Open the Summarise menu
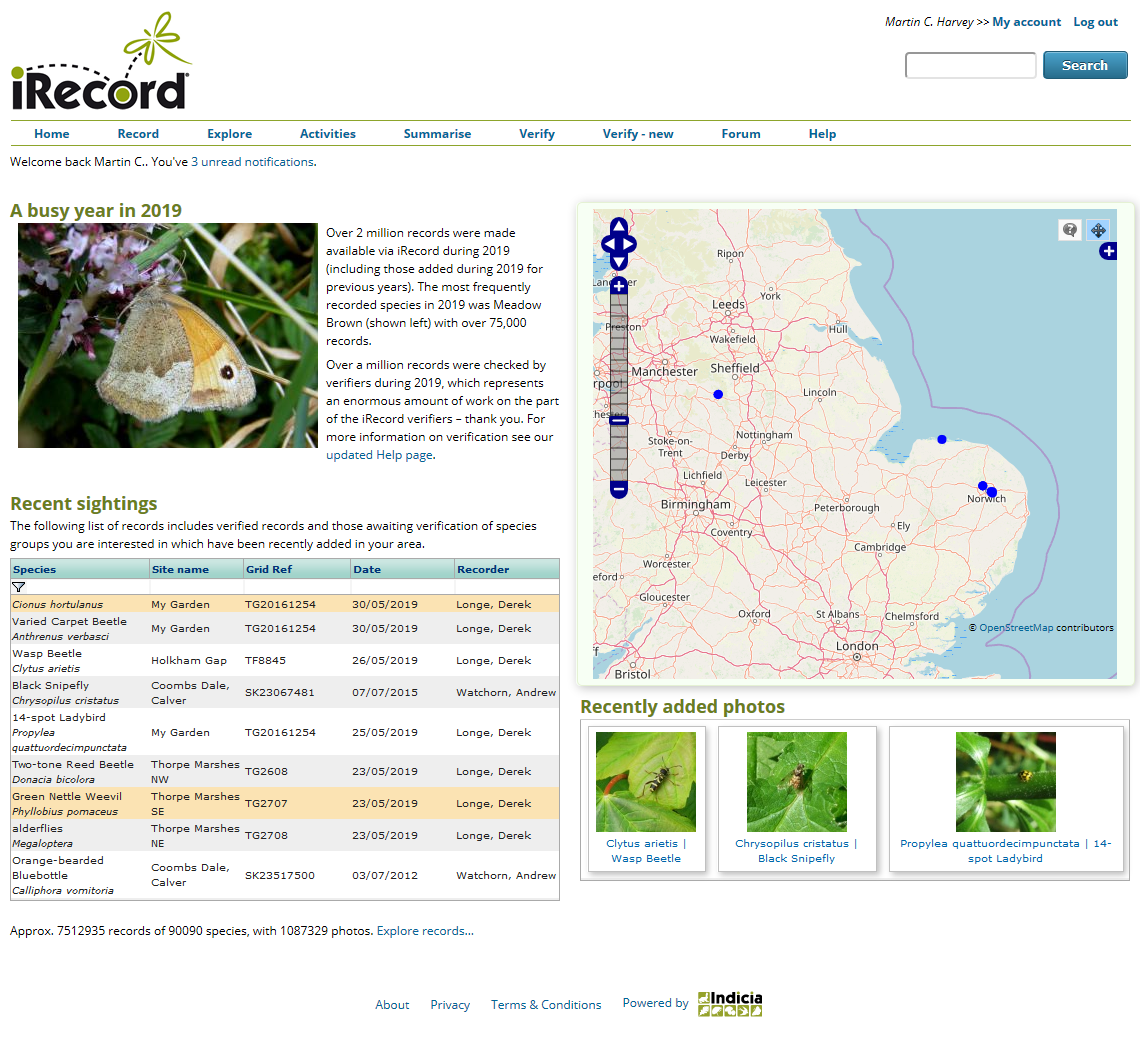The width and height of the screenshot is (1140, 1038). [x=437, y=133]
